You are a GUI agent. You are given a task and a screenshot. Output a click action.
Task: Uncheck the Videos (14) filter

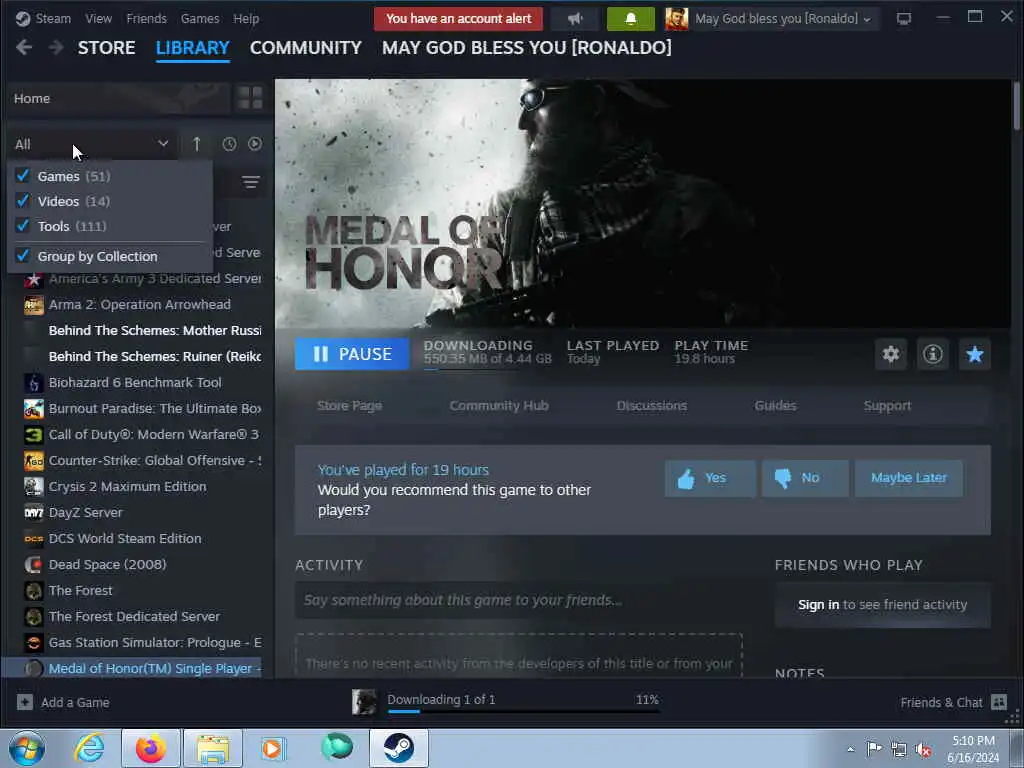pos(23,200)
